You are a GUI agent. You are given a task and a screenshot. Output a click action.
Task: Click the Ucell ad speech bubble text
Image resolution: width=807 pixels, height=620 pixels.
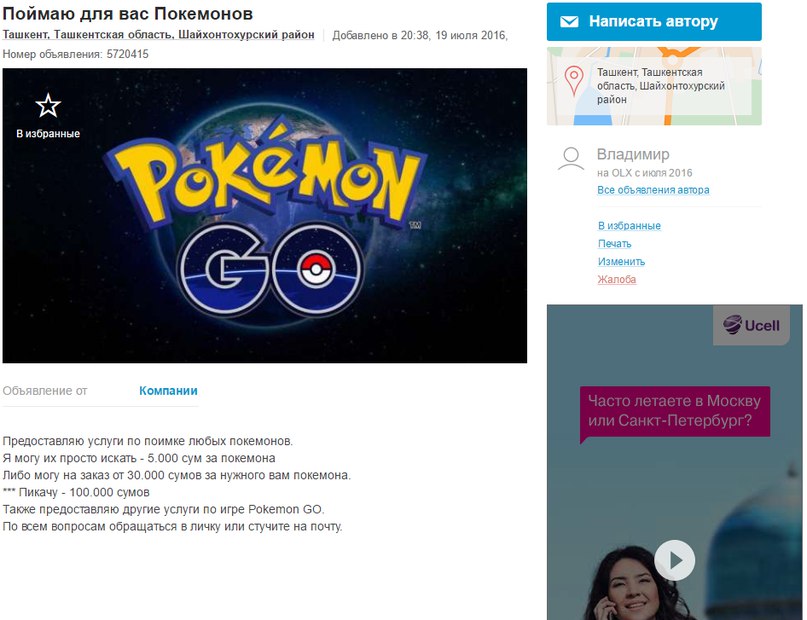(675, 411)
